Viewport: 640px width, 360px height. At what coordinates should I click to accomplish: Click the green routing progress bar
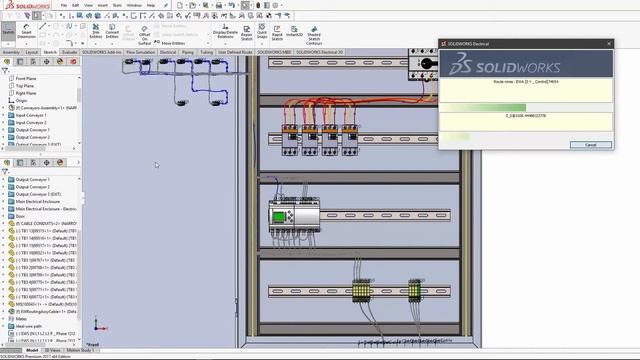coord(483,107)
